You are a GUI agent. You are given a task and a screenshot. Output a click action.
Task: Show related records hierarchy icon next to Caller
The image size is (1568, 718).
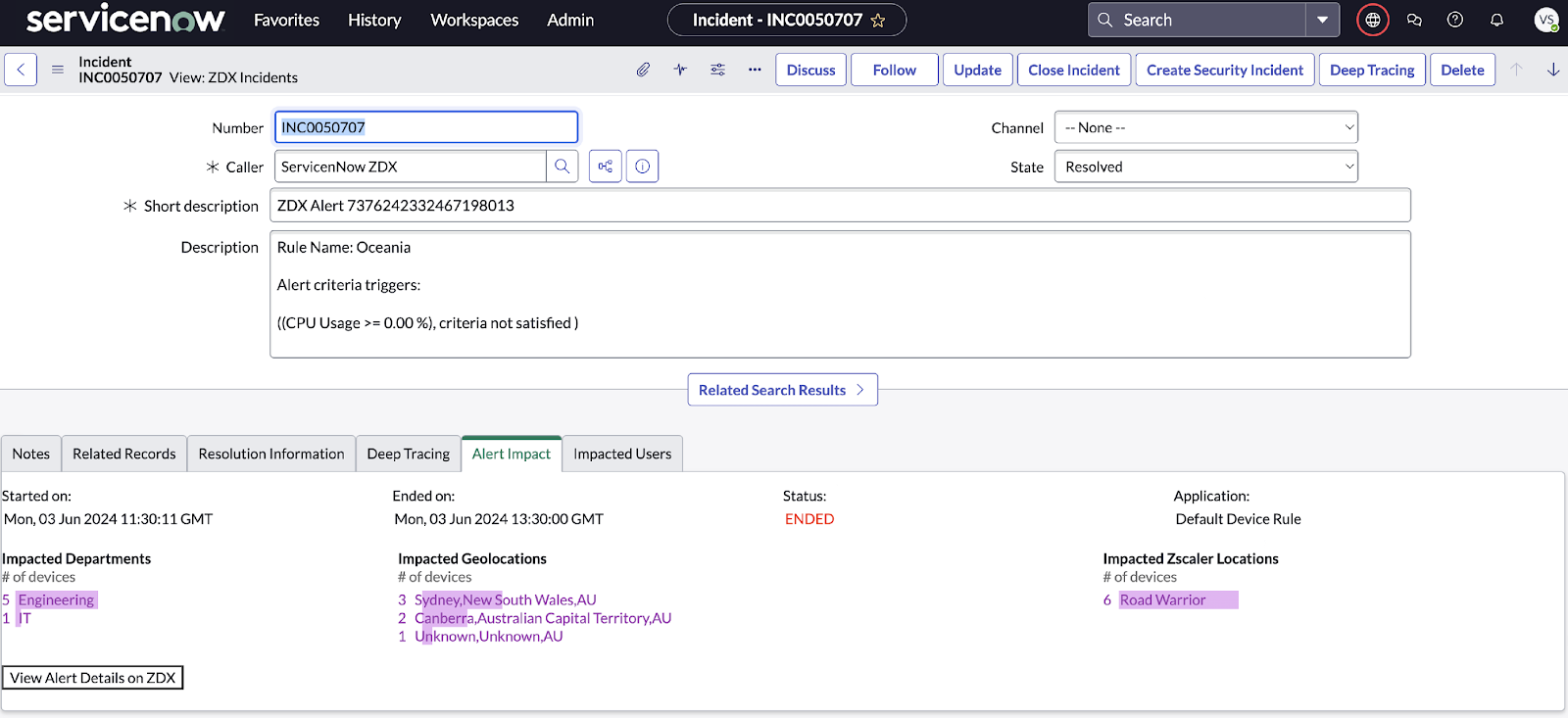click(x=606, y=167)
